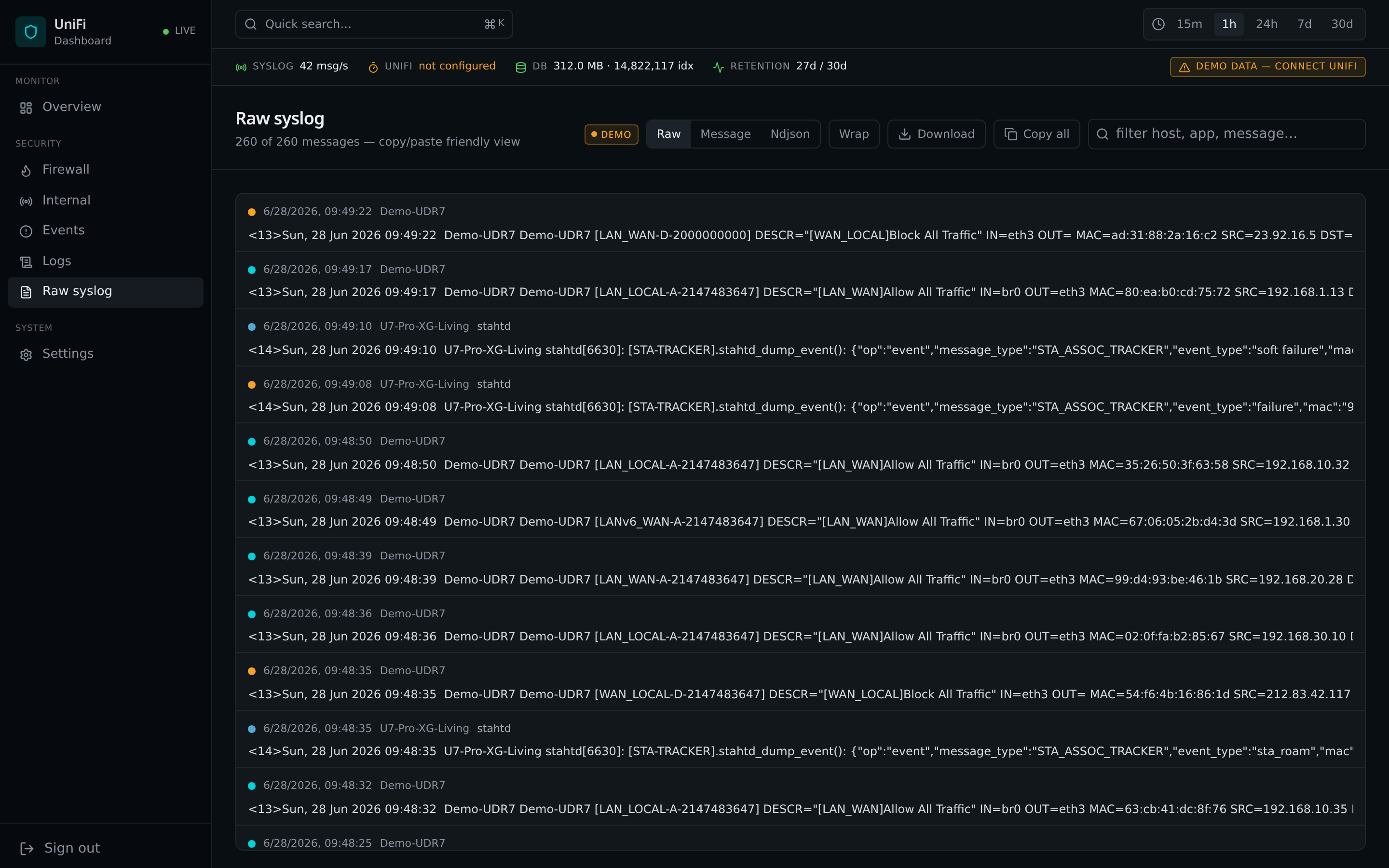Click orange severity dot for 09:49:22 entry

point(251,212)
